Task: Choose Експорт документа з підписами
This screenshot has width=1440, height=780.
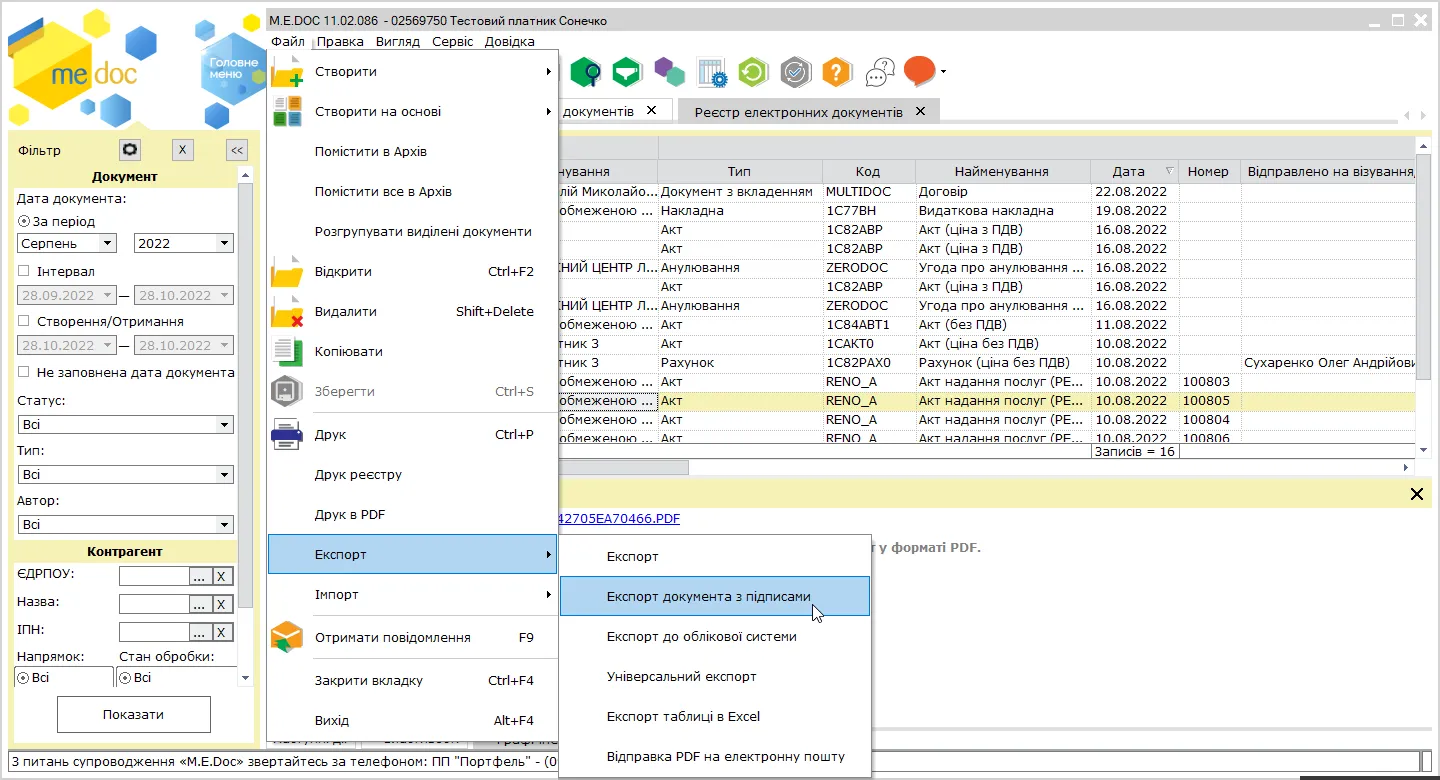Action: pyautogui.click(x=715, y=596)
